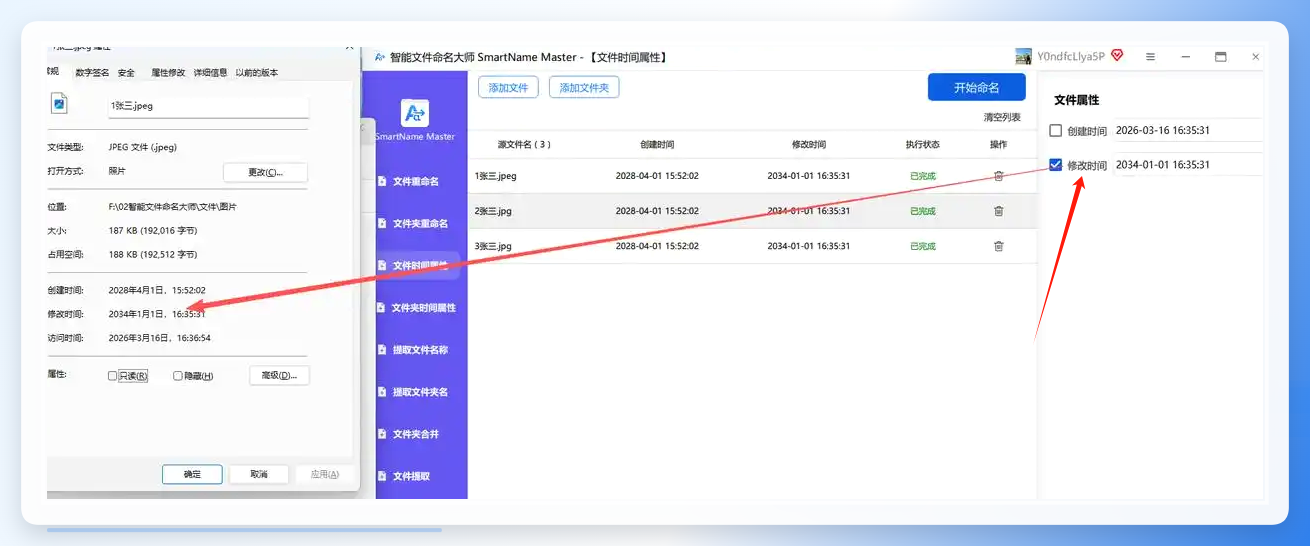This screenshot has width=1310, height=546.
Task: Click 清空列表 to clear the list
Action: coord(1002,118)
